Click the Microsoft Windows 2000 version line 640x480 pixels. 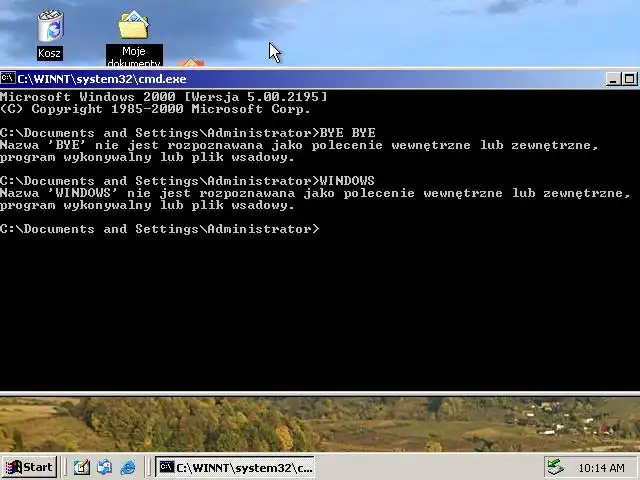[x=164, y=97]
